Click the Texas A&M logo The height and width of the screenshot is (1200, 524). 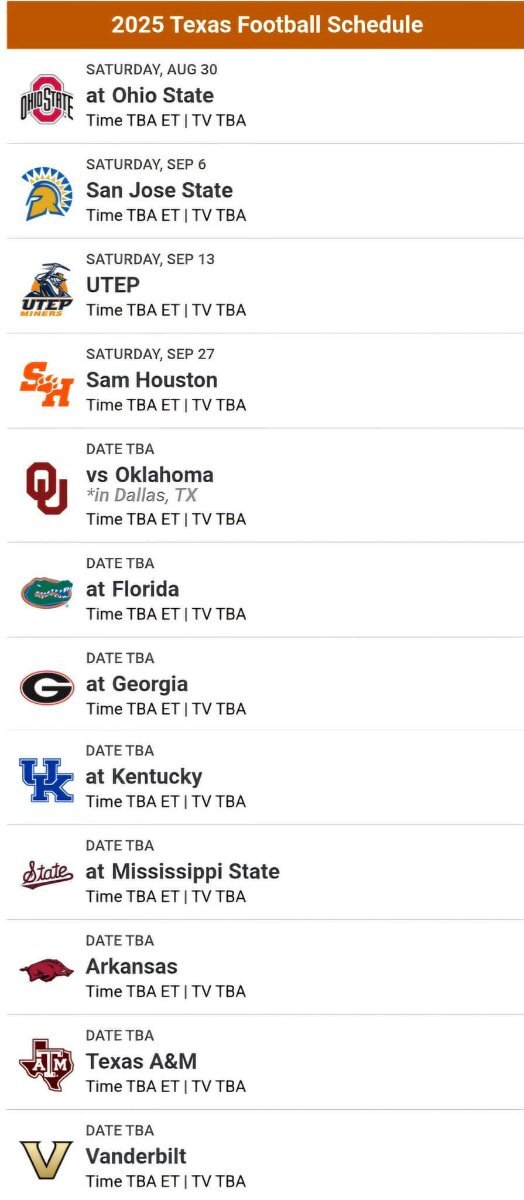(47, 1064)
